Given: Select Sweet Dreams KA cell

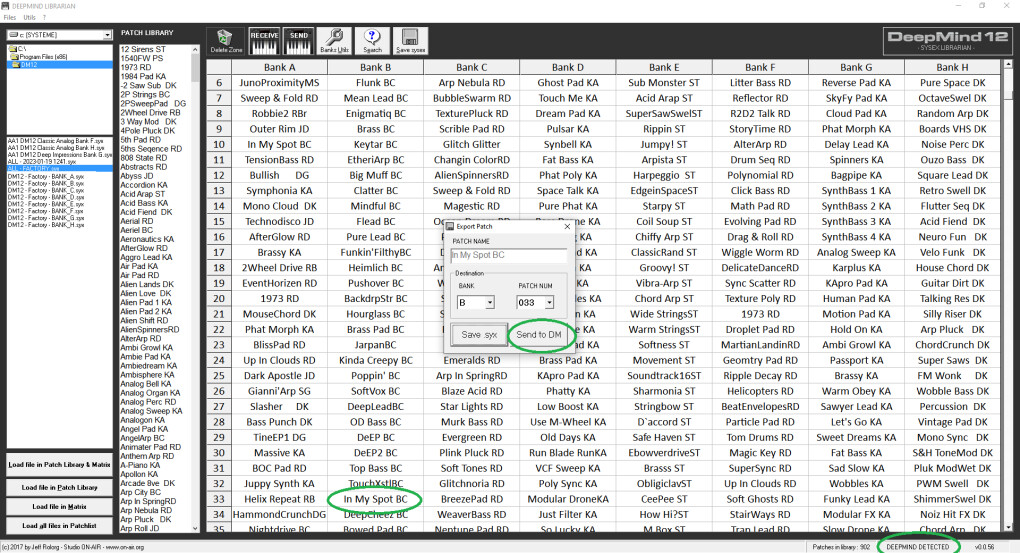Looking at the screenshot, I should [x=856, y=437].
